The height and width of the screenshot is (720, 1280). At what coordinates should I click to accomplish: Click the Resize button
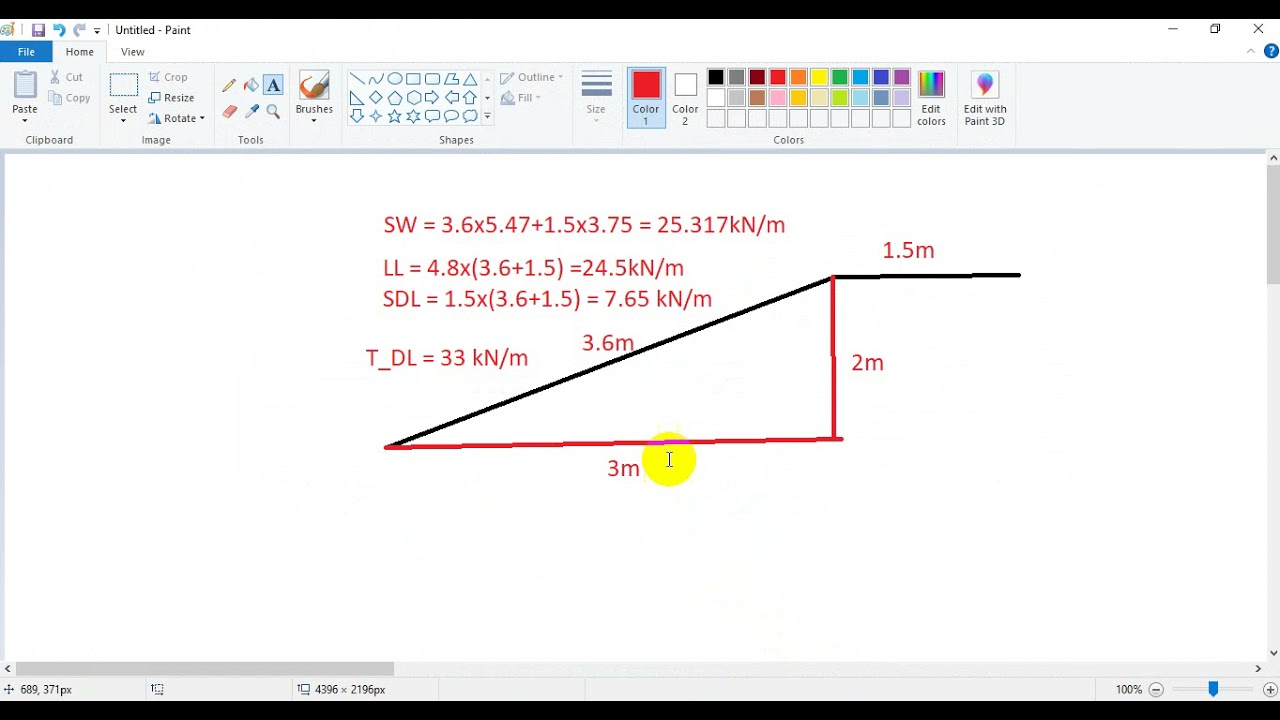[x=171, y=98]
